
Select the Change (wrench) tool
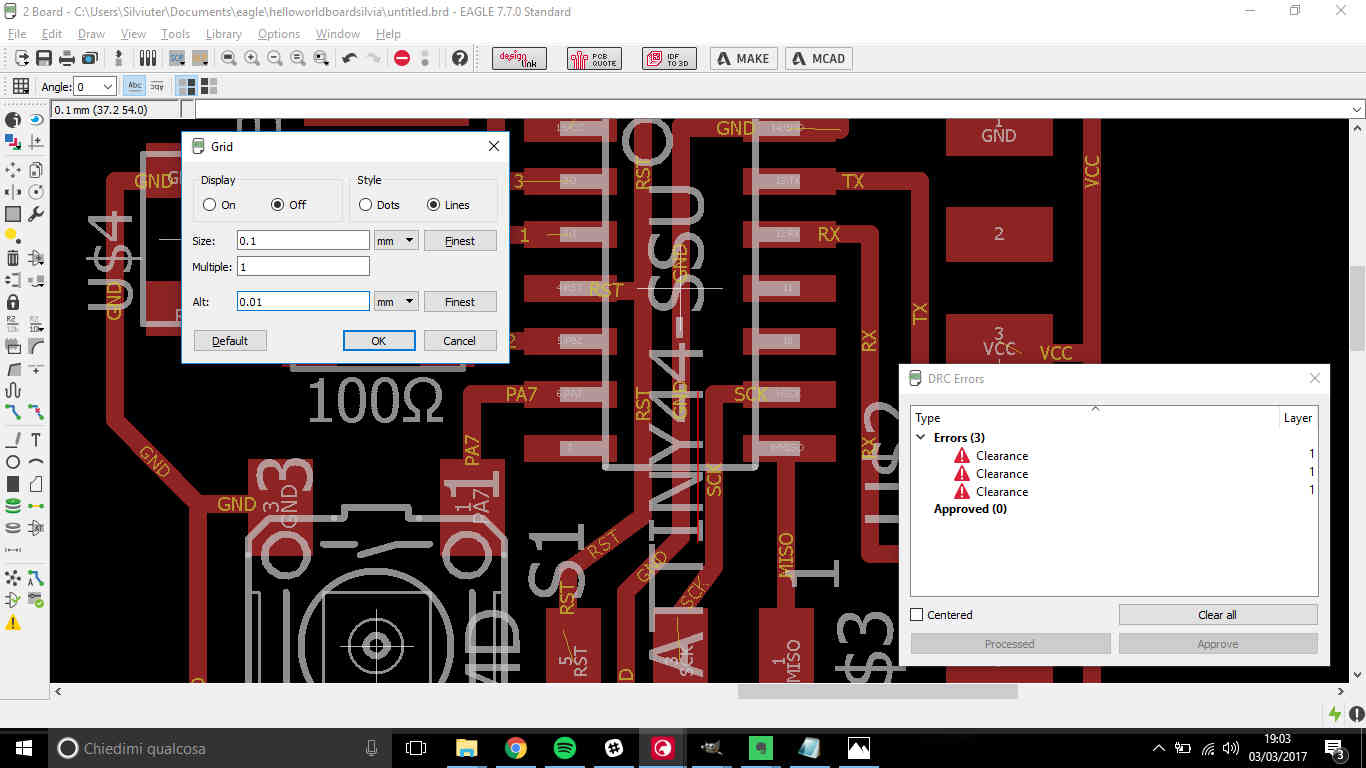36,214
